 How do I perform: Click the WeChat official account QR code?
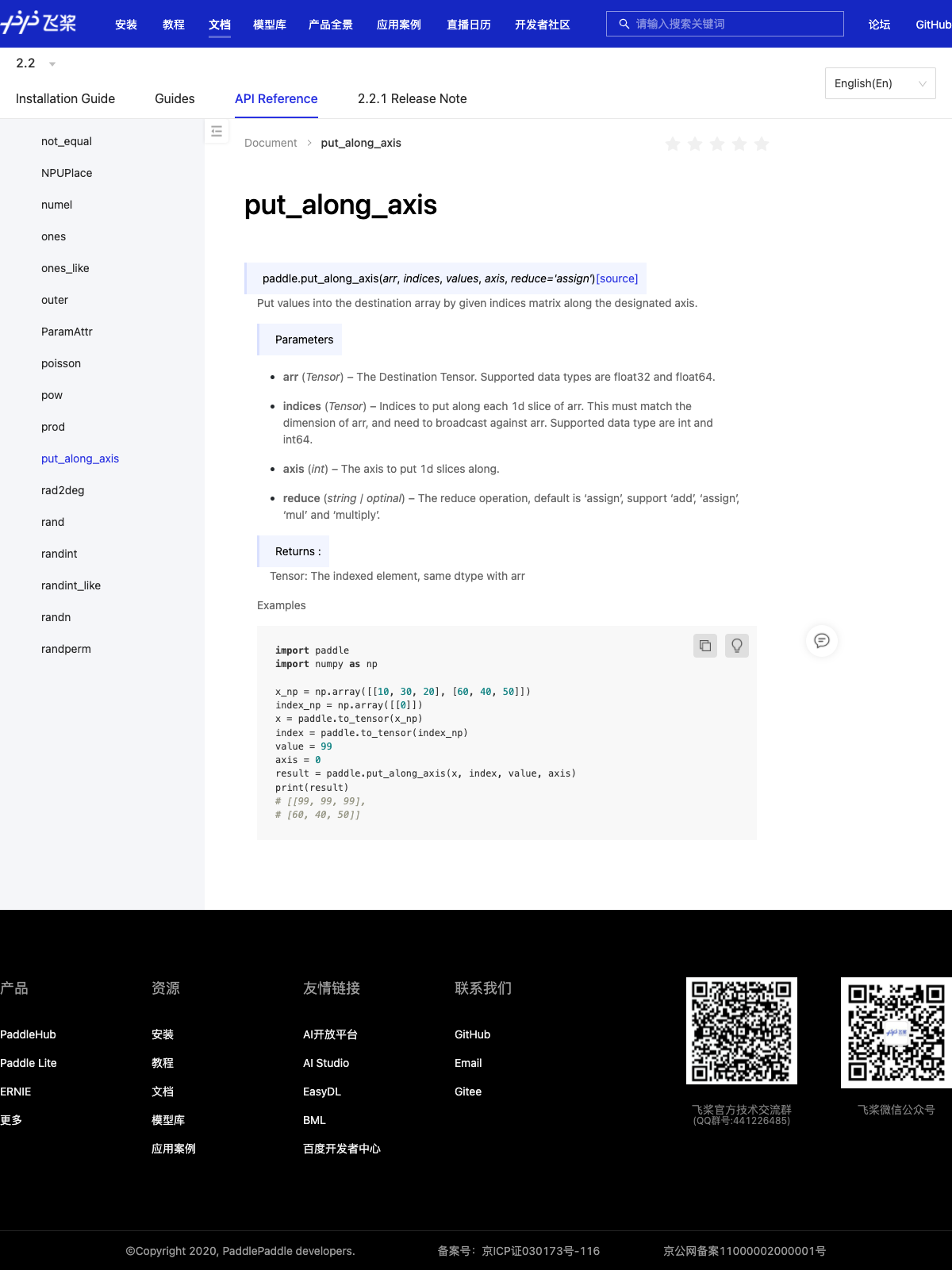click(896, 1032)
